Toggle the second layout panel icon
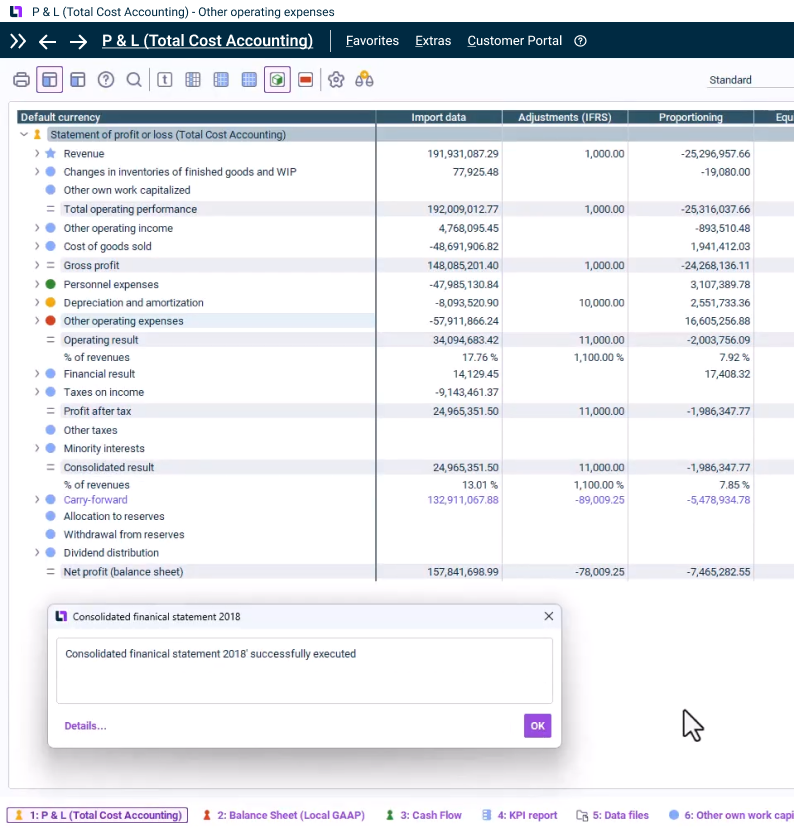794x832 pixels. 78,80
